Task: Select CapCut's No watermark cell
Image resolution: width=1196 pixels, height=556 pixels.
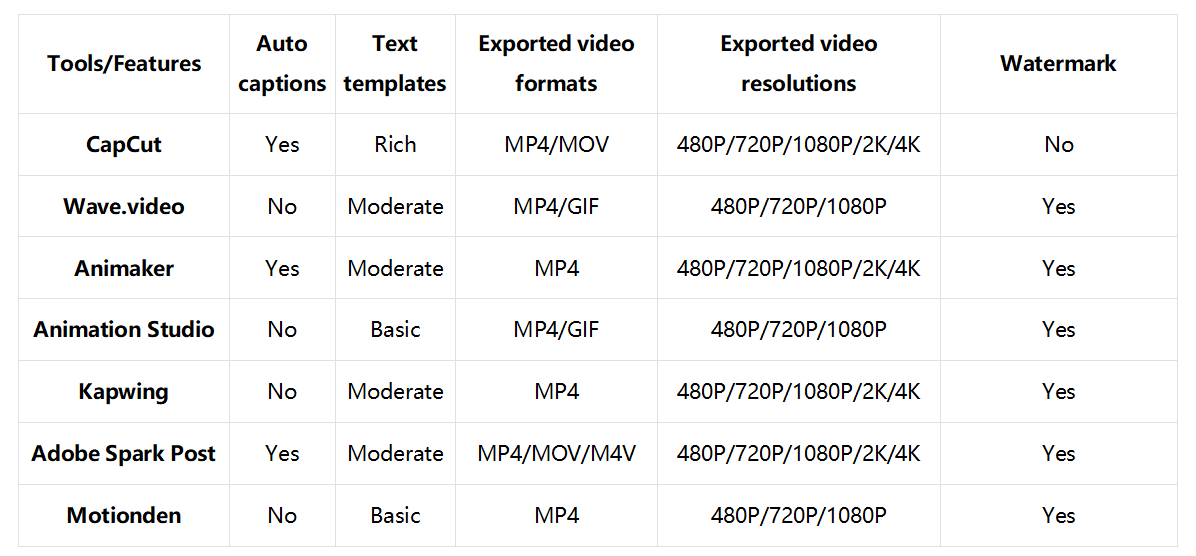Action: point(1058,145)
